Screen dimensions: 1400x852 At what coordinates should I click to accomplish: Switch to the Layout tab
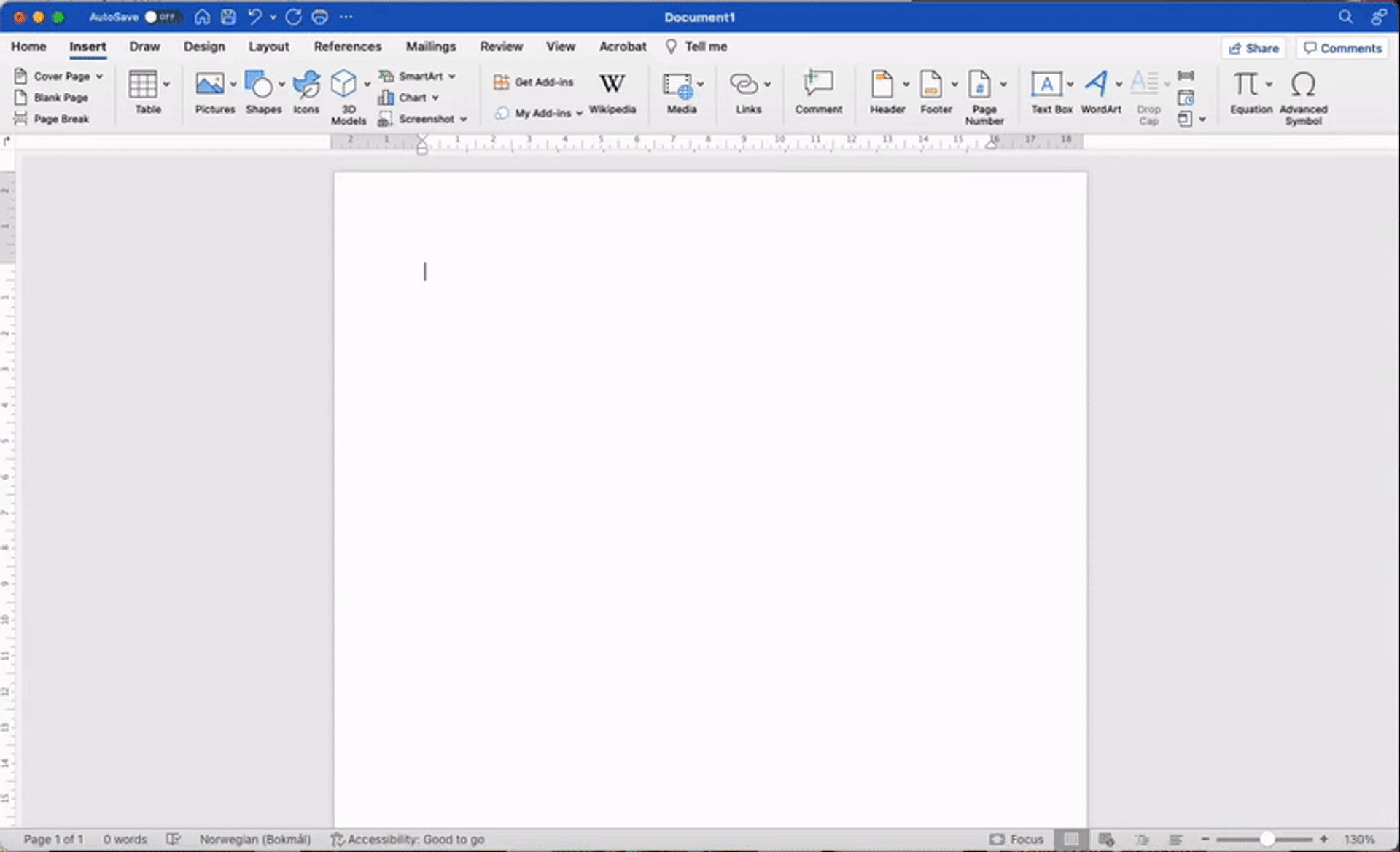(x=268, y=47)
